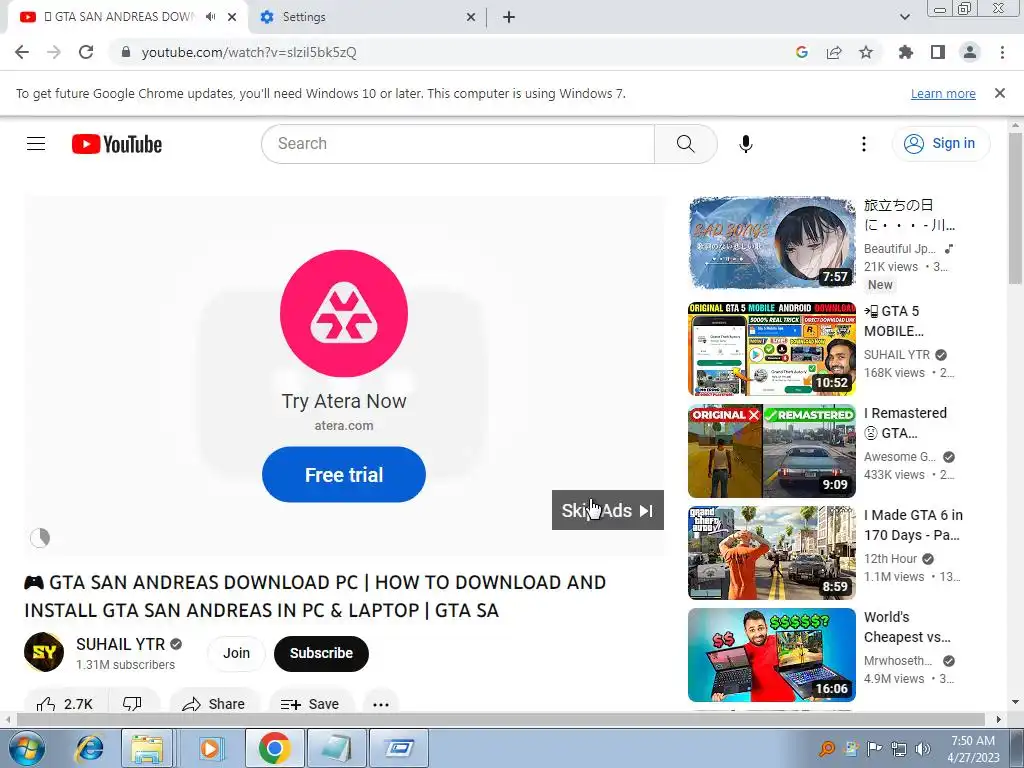Click the Atera pink logo
The width and height of the screenshot is (1024, 768).
tap(344, 313)
